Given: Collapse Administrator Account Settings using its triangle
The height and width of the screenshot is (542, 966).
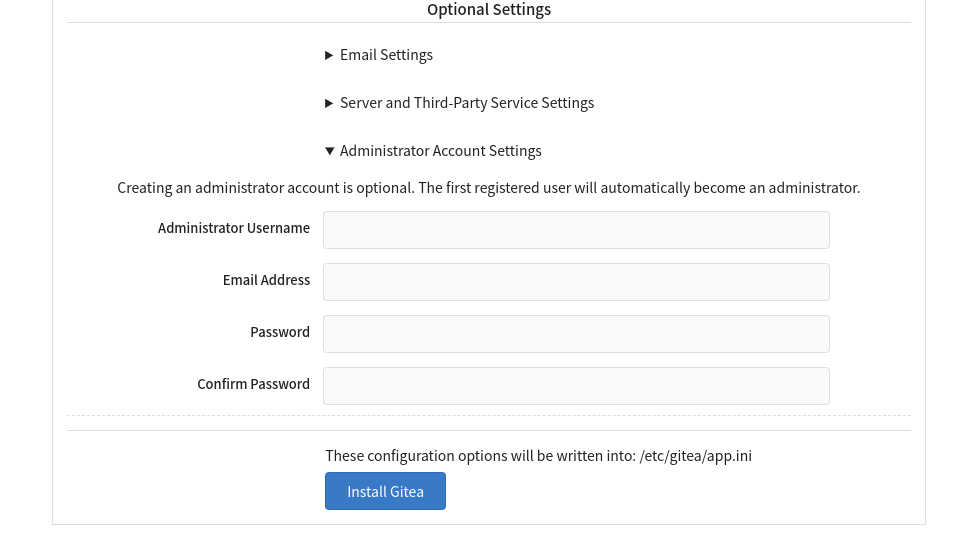Looking at the screenshot, I should click(x=329, y=151).
